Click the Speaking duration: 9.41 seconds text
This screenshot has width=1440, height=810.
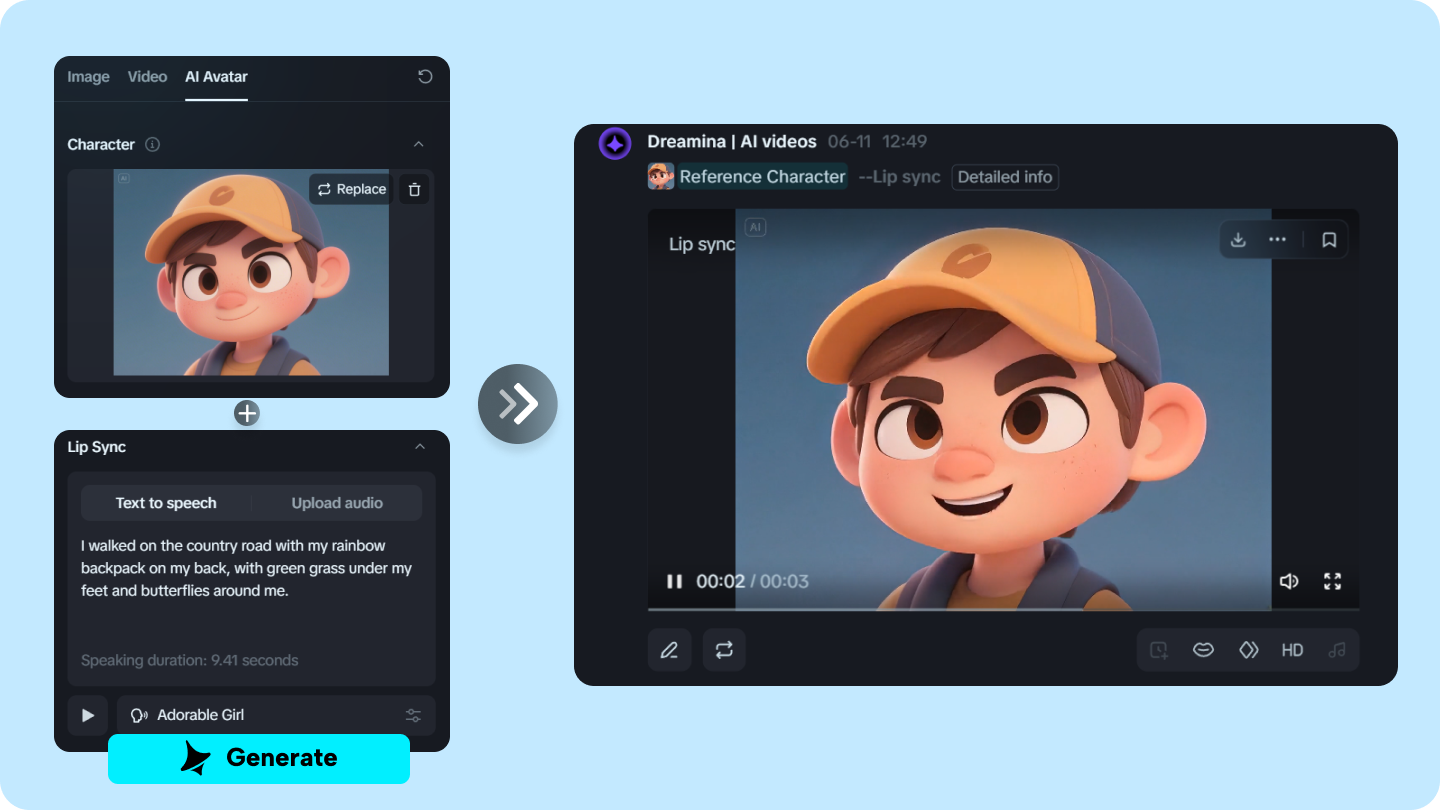189,660
